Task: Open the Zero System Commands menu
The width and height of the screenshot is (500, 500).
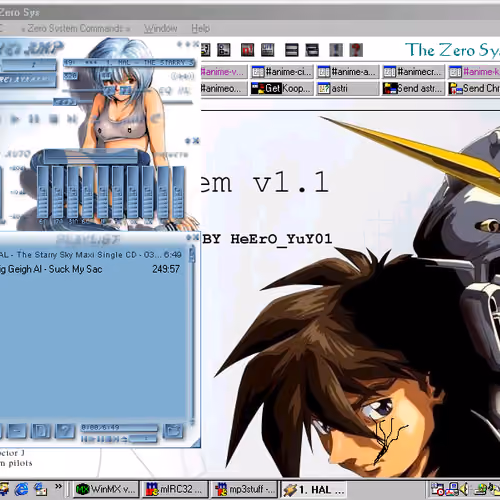Action: tap(75, 28)
